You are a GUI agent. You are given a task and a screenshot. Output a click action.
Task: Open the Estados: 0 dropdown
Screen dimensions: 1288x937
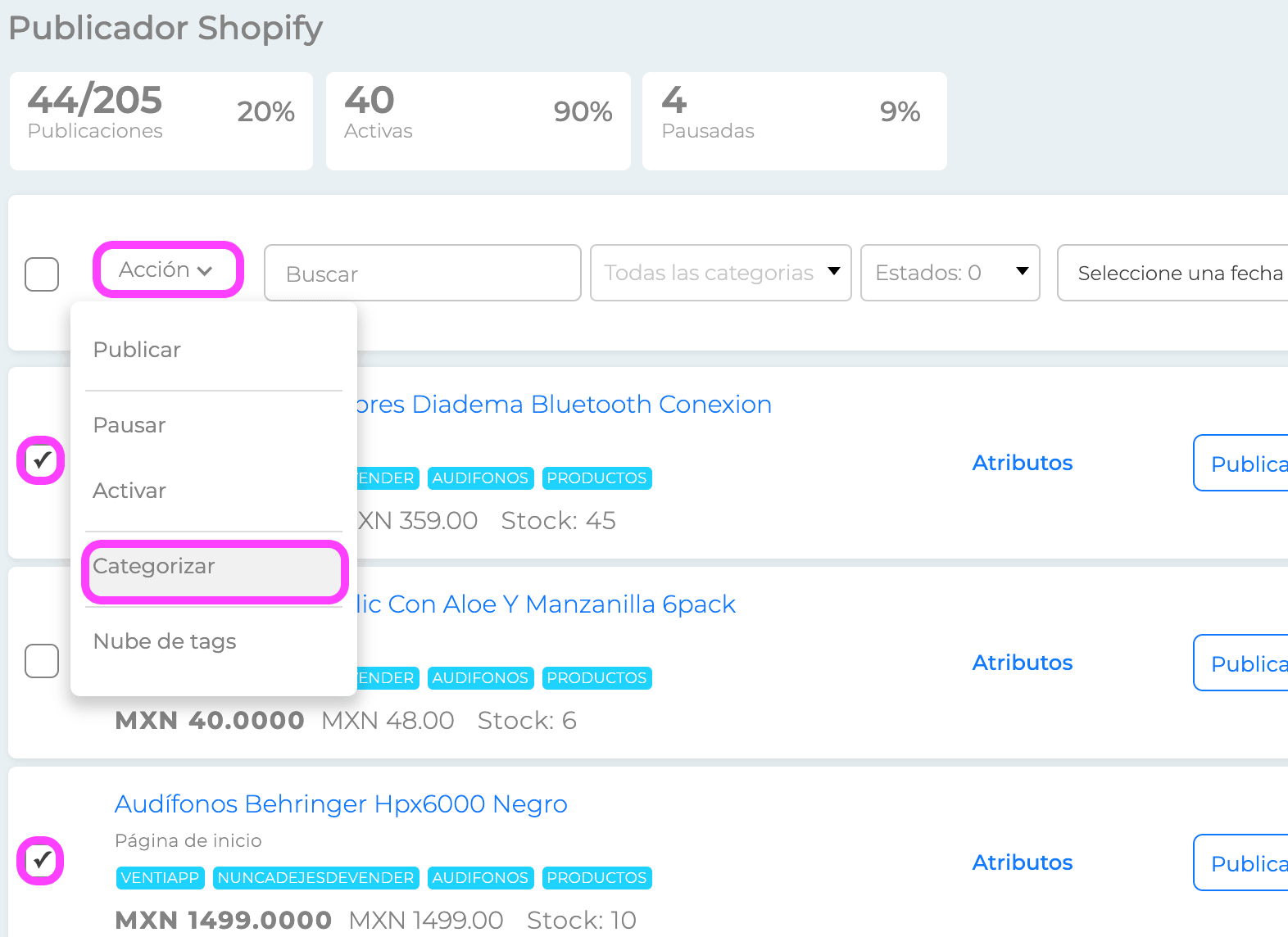coord(950,273)
